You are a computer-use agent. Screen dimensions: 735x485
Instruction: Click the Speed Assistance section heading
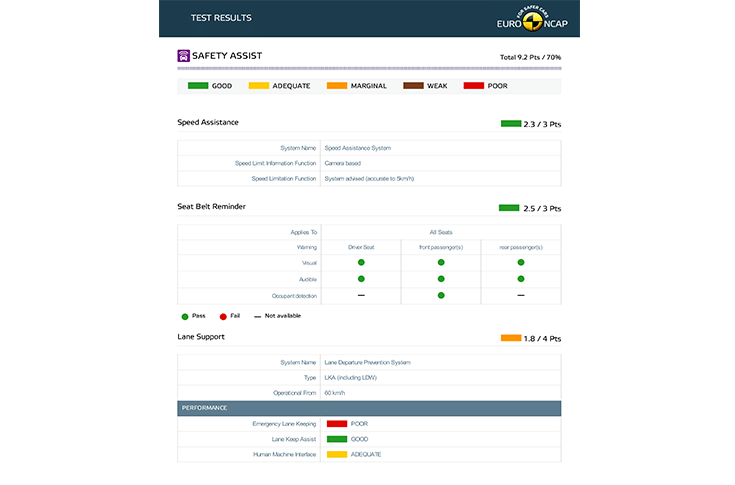click(x=208, y=122)
